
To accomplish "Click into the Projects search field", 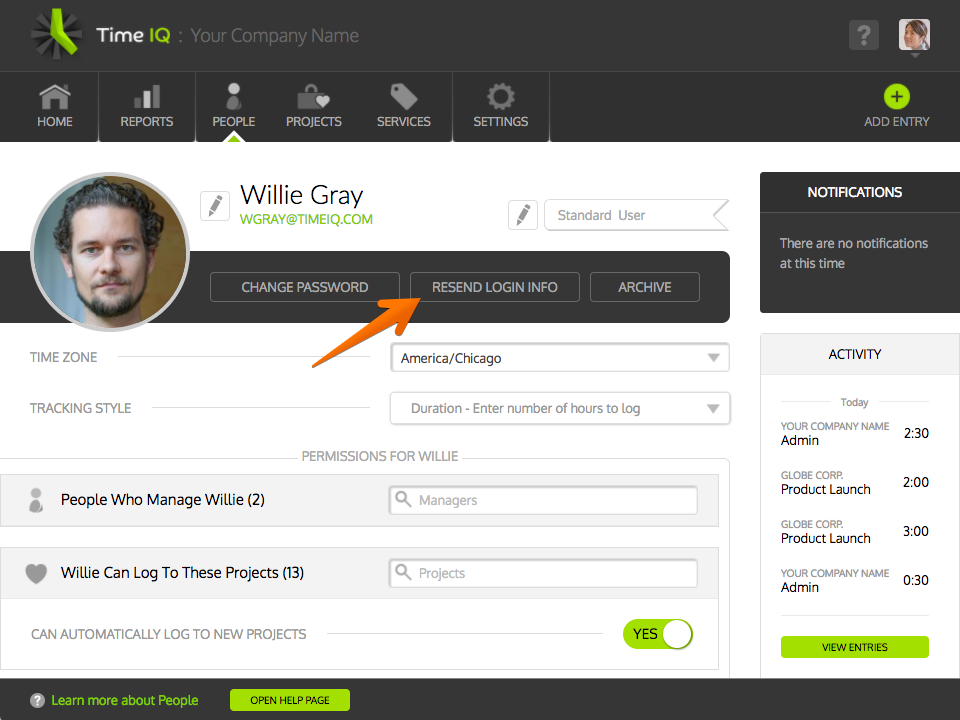I will (543, 573).
